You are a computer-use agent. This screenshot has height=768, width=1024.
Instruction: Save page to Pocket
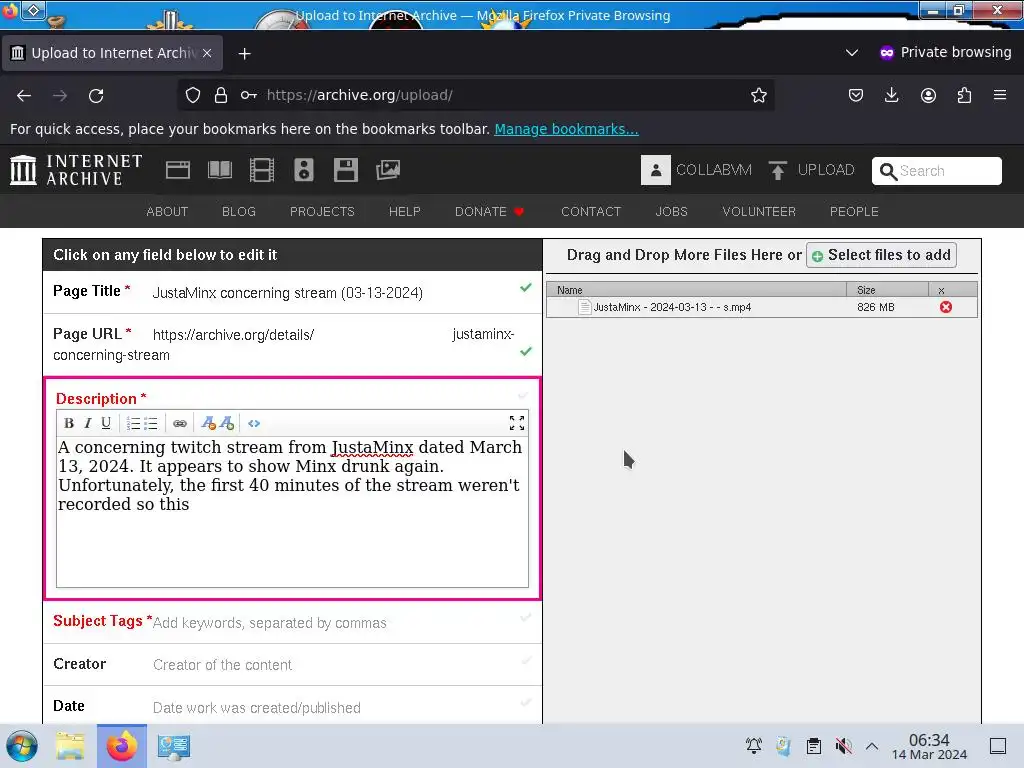[856, 95]
